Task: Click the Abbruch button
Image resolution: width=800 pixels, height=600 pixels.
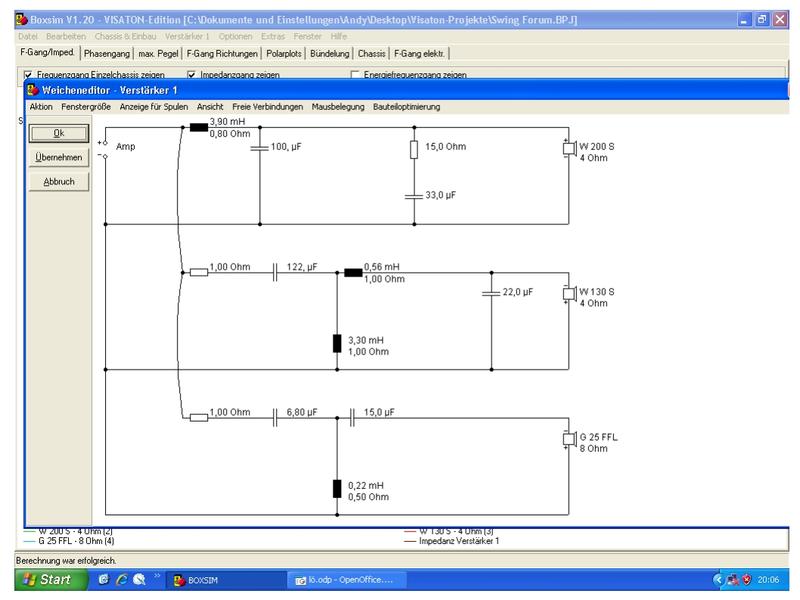Action: [59, 182]
